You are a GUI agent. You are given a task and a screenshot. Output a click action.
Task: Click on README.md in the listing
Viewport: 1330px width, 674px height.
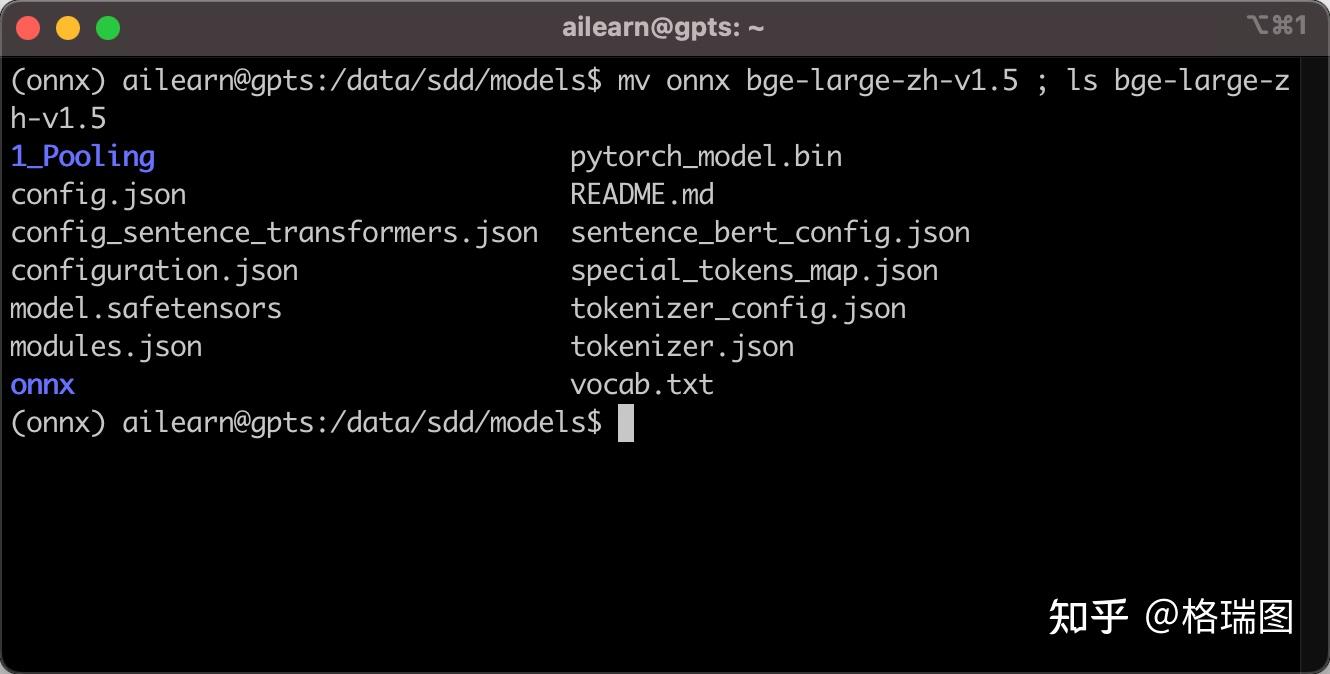click(642, 194)
